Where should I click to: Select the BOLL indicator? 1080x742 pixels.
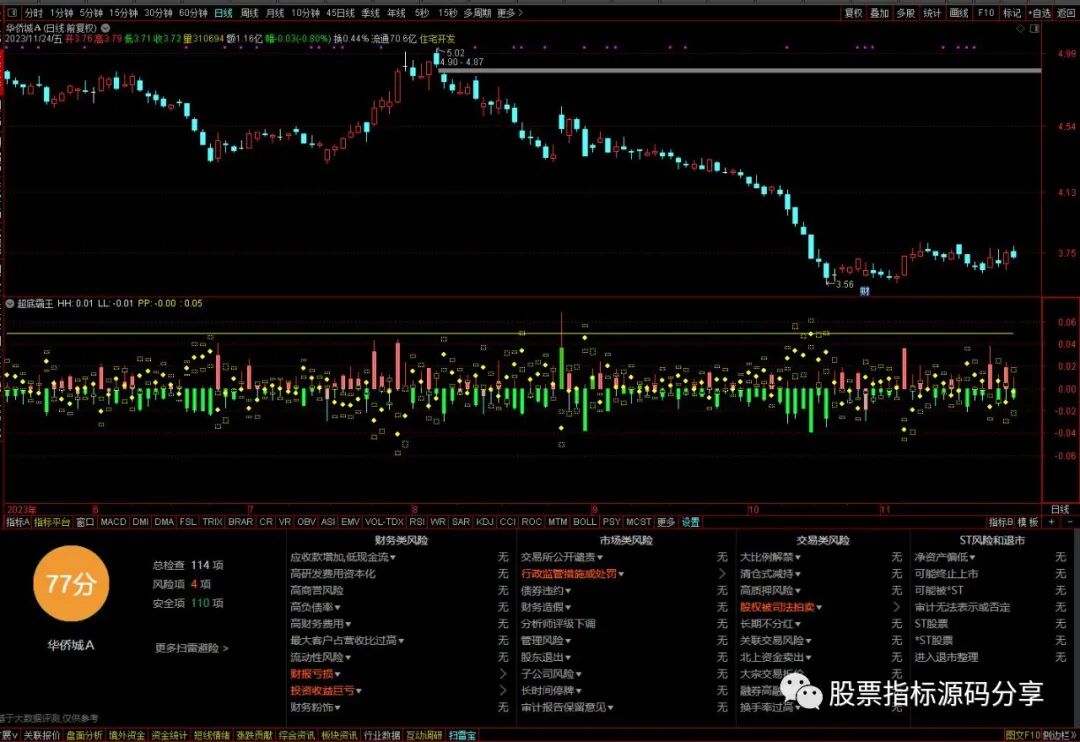[585, 522]
